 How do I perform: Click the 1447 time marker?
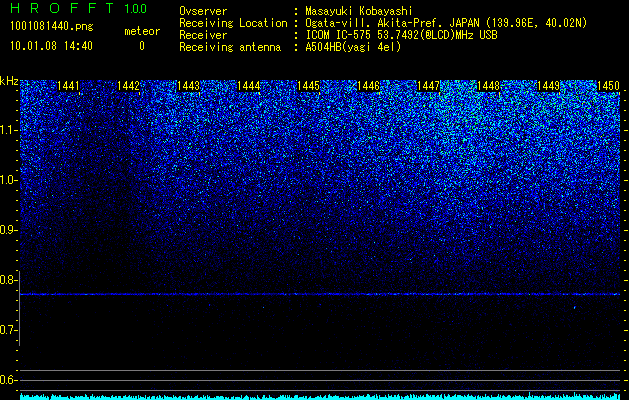click(428, 85)
